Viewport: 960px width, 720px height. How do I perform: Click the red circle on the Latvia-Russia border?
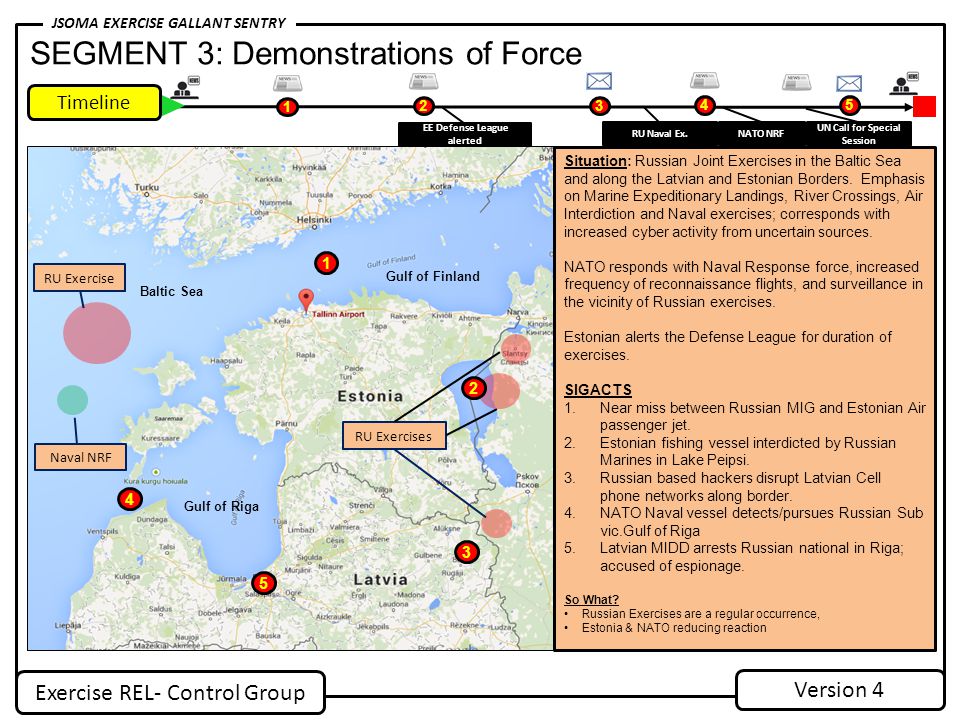click(x=496, y=523)
